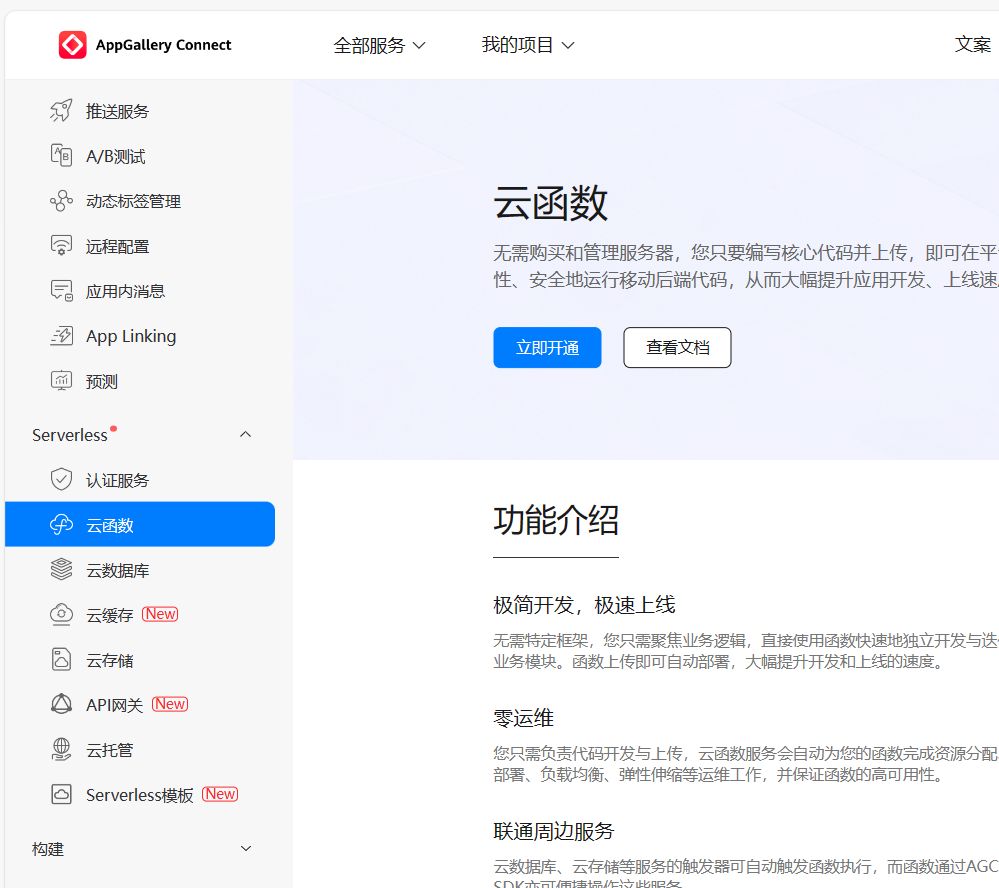The height and width of the screenshot is (888, 999).
Task: Click the 功能介绍 heading
Action: (x=556, y=520)
